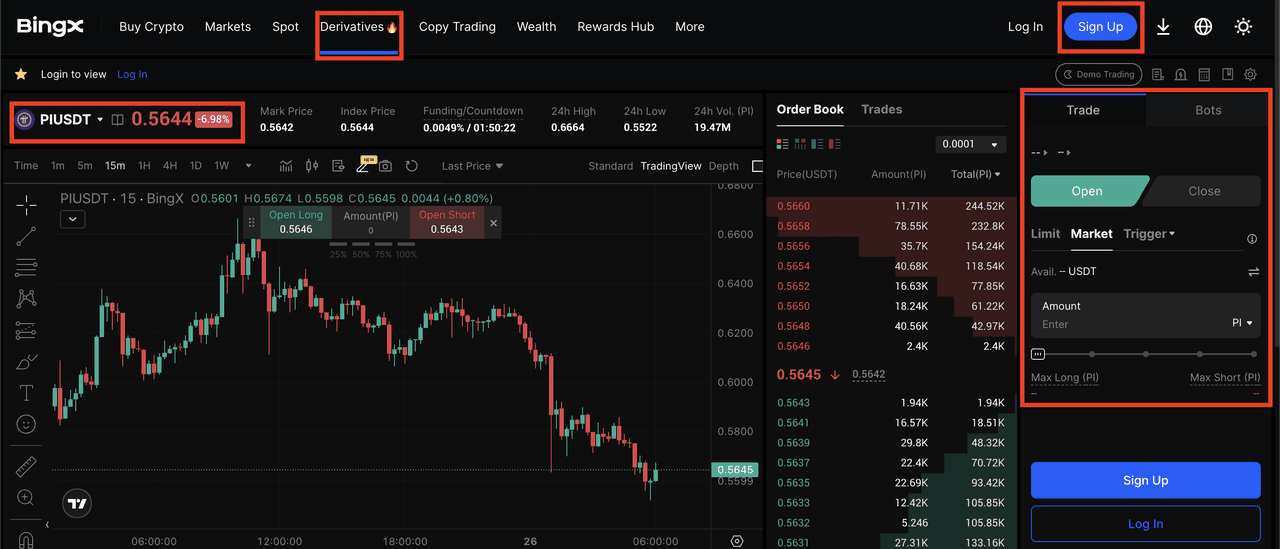Open the Copy Trading menu
1280x549 pixels.
(x=457, y=27)
